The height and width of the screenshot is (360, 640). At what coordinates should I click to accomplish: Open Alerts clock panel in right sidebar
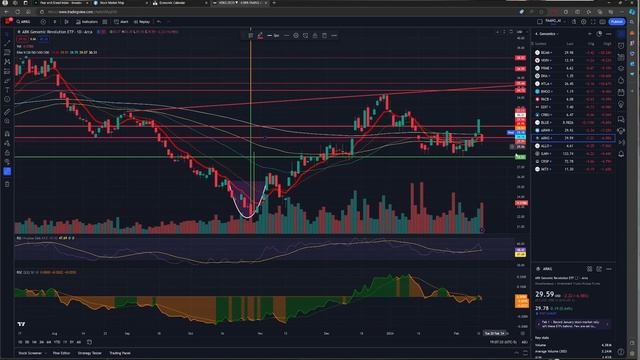[x=621, y=45]
